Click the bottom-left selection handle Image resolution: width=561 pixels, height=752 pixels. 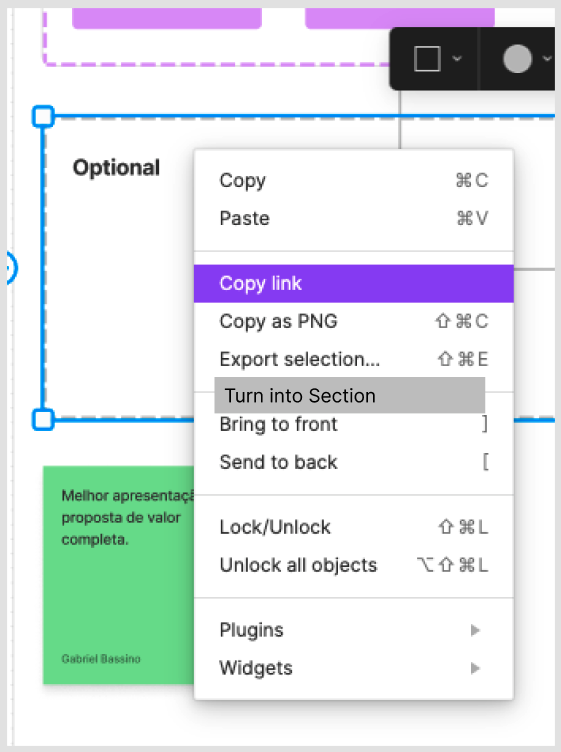pos(43,420)
